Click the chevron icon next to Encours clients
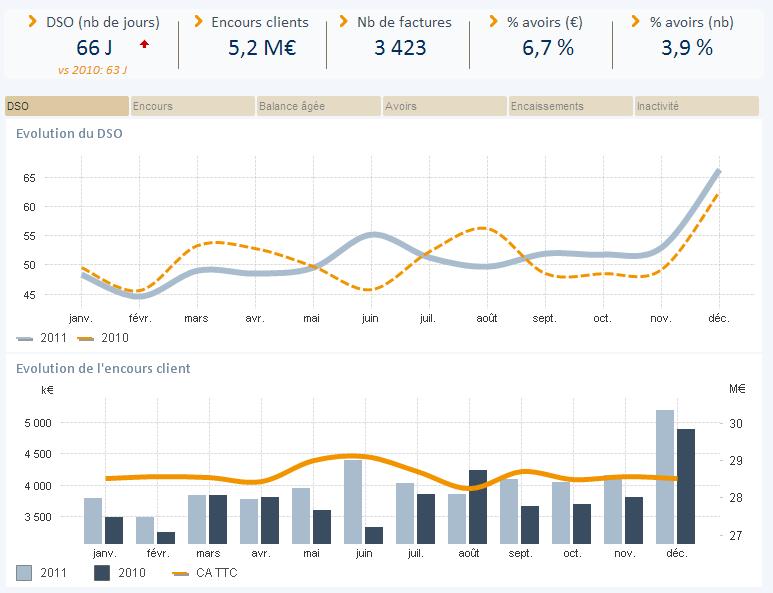The image size is (773, 593). click(198, 21)
